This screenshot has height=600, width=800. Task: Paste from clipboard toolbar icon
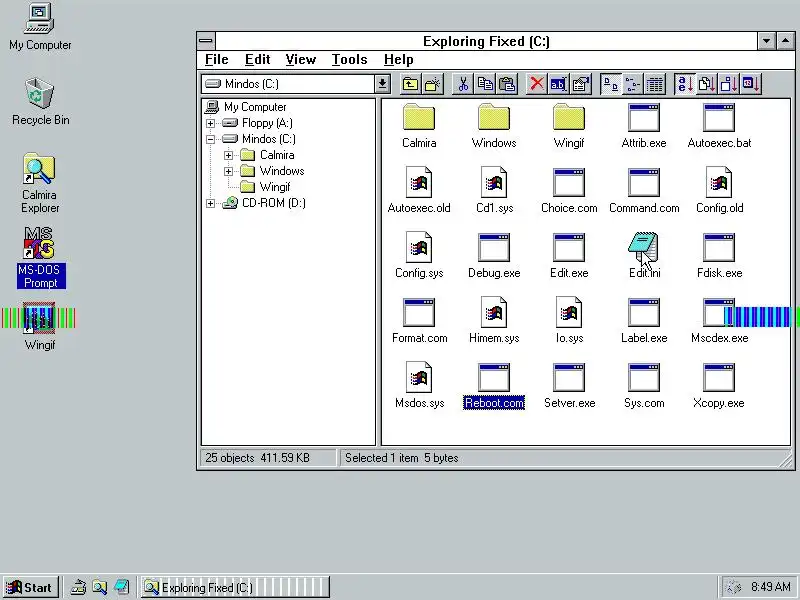(507, 84)
